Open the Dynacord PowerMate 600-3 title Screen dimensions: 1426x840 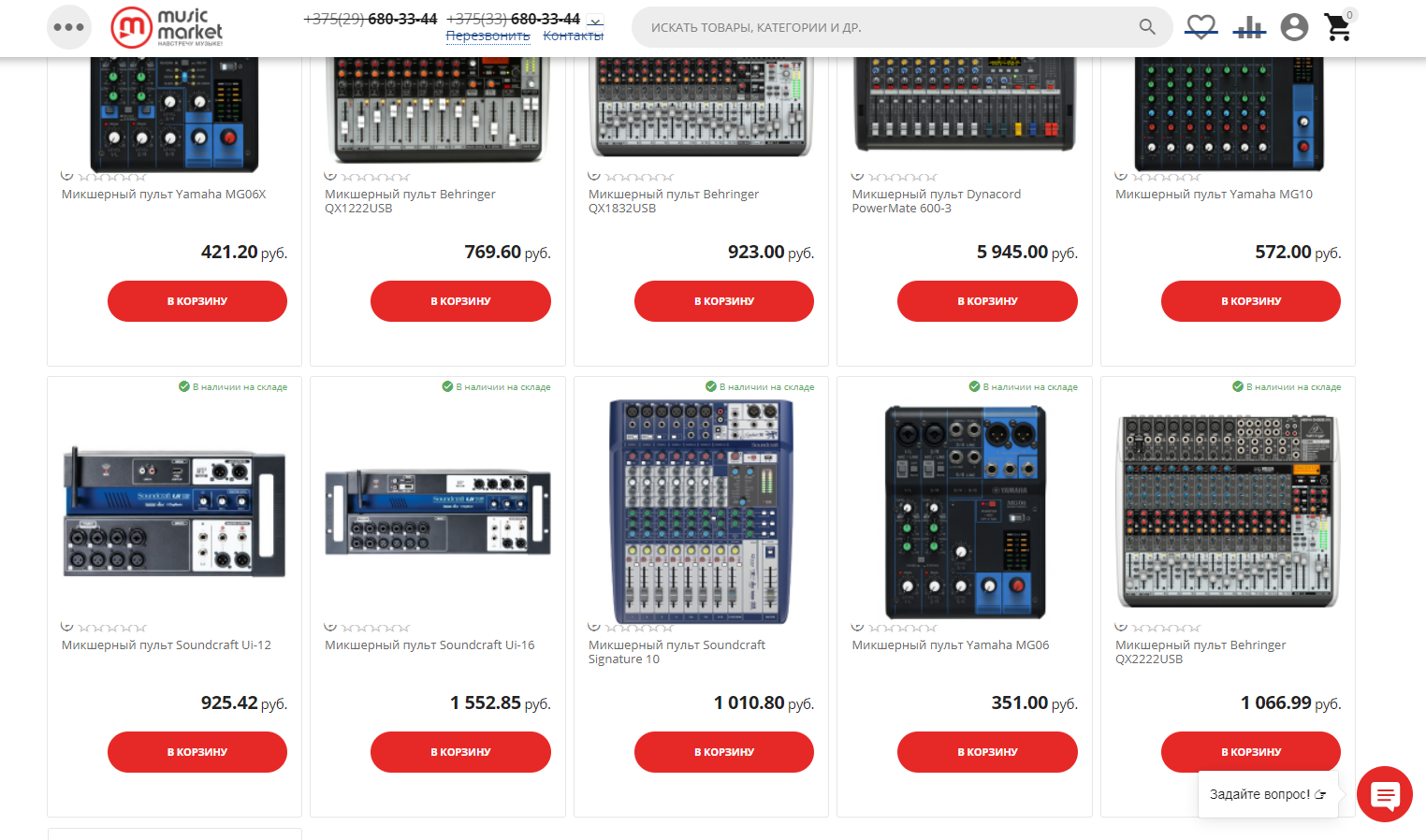pos(936,201)
